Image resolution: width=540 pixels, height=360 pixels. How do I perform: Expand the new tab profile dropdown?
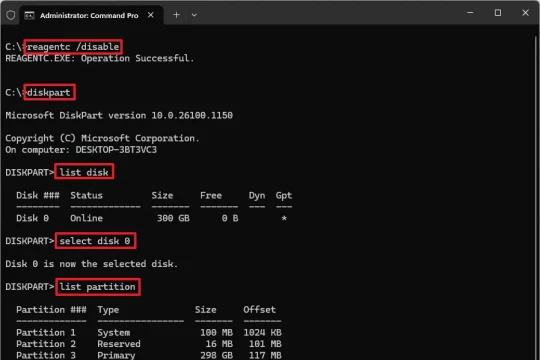pyautogui.click(x=194, y=15)
